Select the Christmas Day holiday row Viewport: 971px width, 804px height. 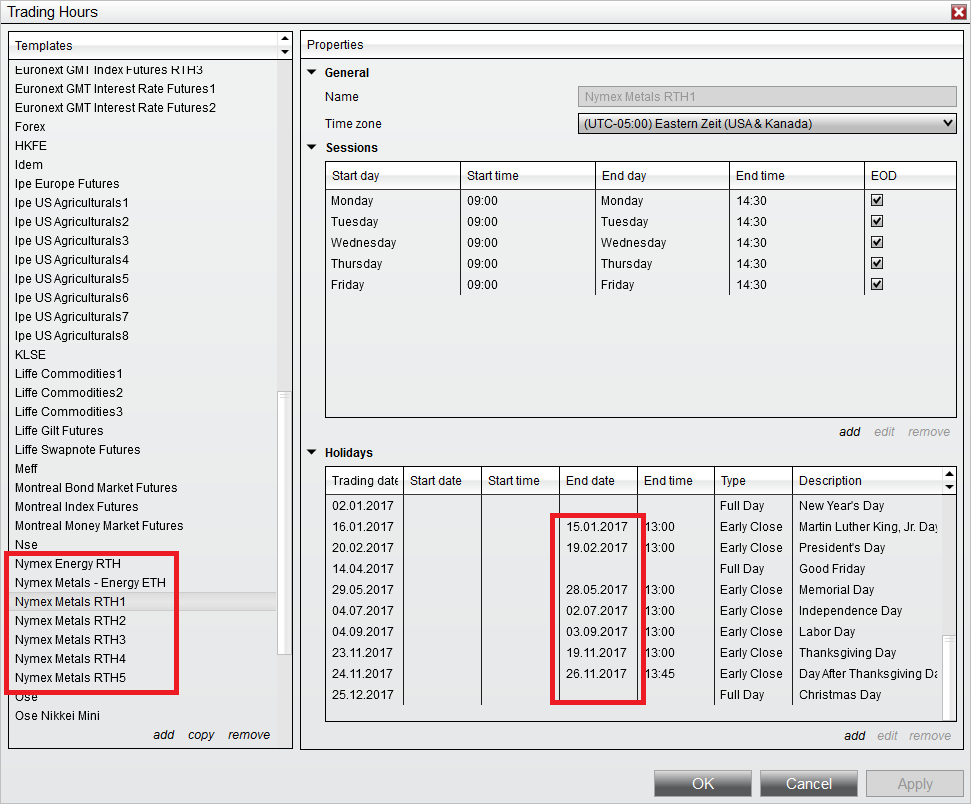click(x=633, y=694)
